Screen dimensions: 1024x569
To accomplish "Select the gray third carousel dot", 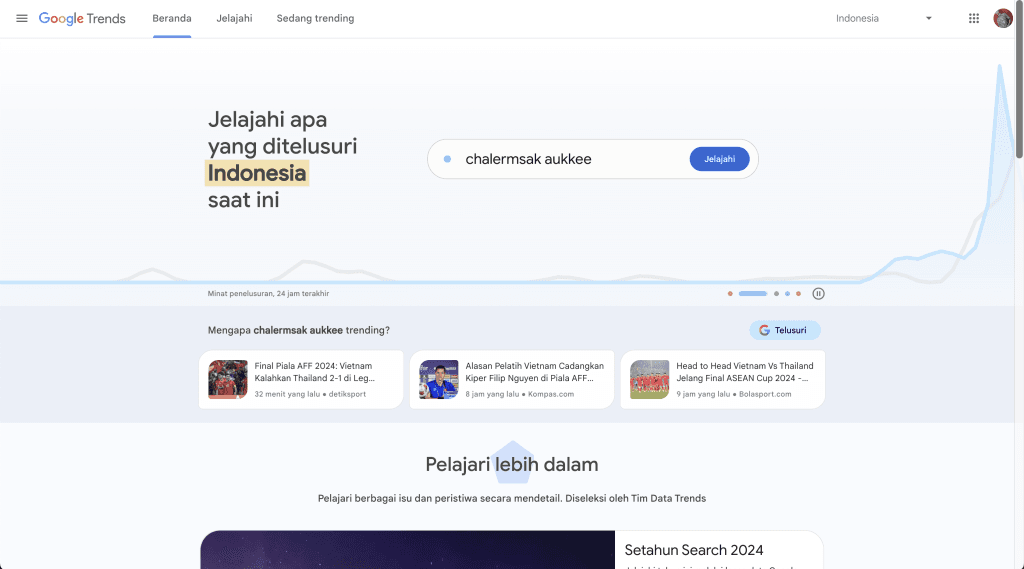I will [776, 294].
